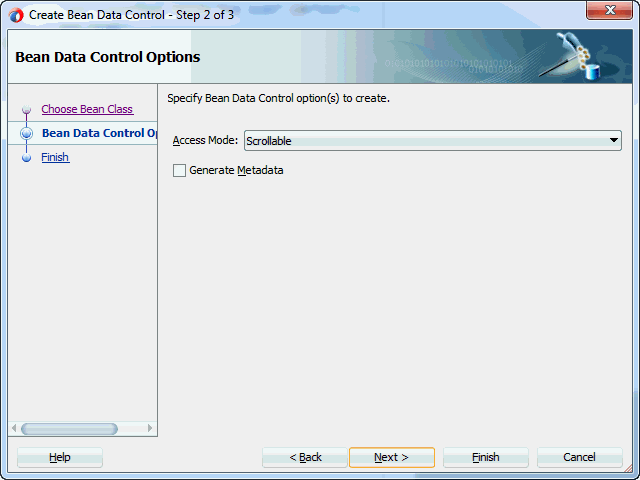Open Help for this dialog

click(x=60, y=457)
